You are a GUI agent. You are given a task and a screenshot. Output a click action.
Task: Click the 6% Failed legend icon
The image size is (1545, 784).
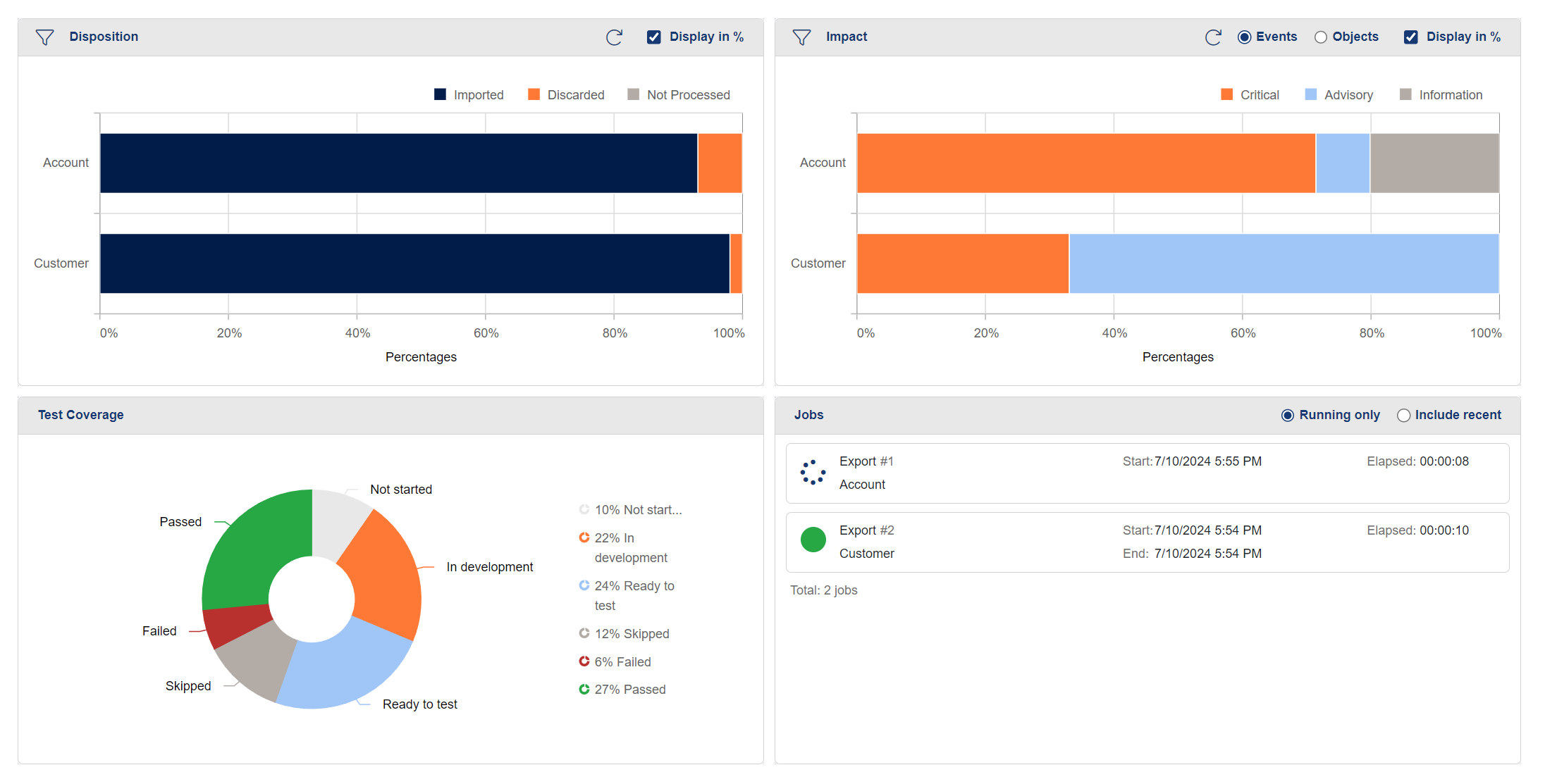click(x=584, y=661)
